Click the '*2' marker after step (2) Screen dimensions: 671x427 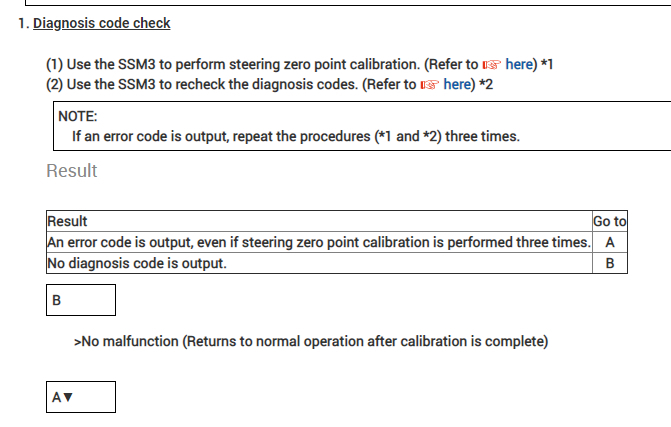(x=485, y=85)
